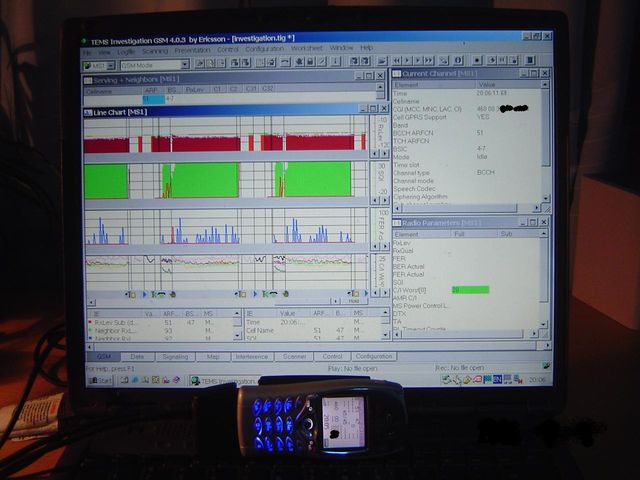Click the solid dark square icon at toolbar end
Screen dimensions: 640x480
point(530,60)
